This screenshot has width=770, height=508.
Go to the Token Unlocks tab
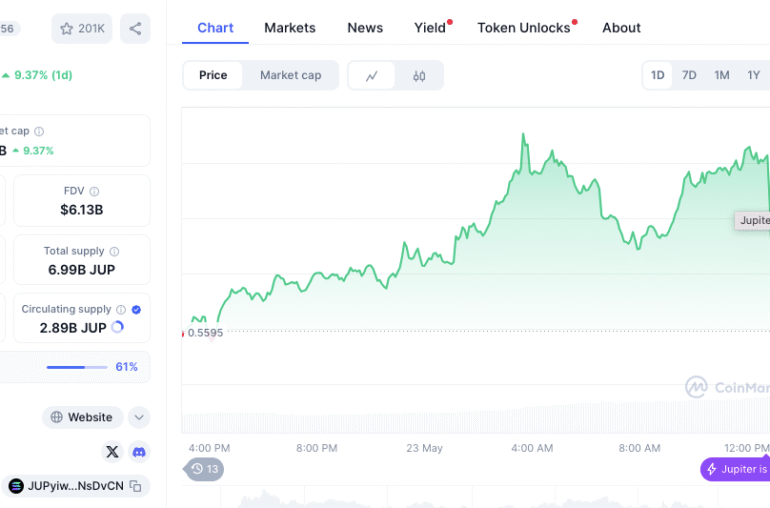(x=524, y=28)
